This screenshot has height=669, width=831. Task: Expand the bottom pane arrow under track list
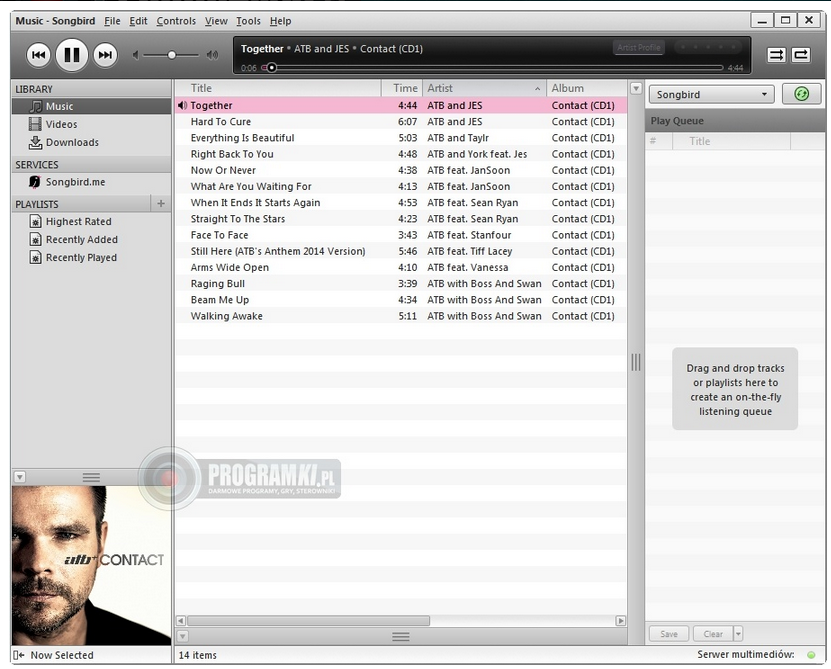click(182, 636)
